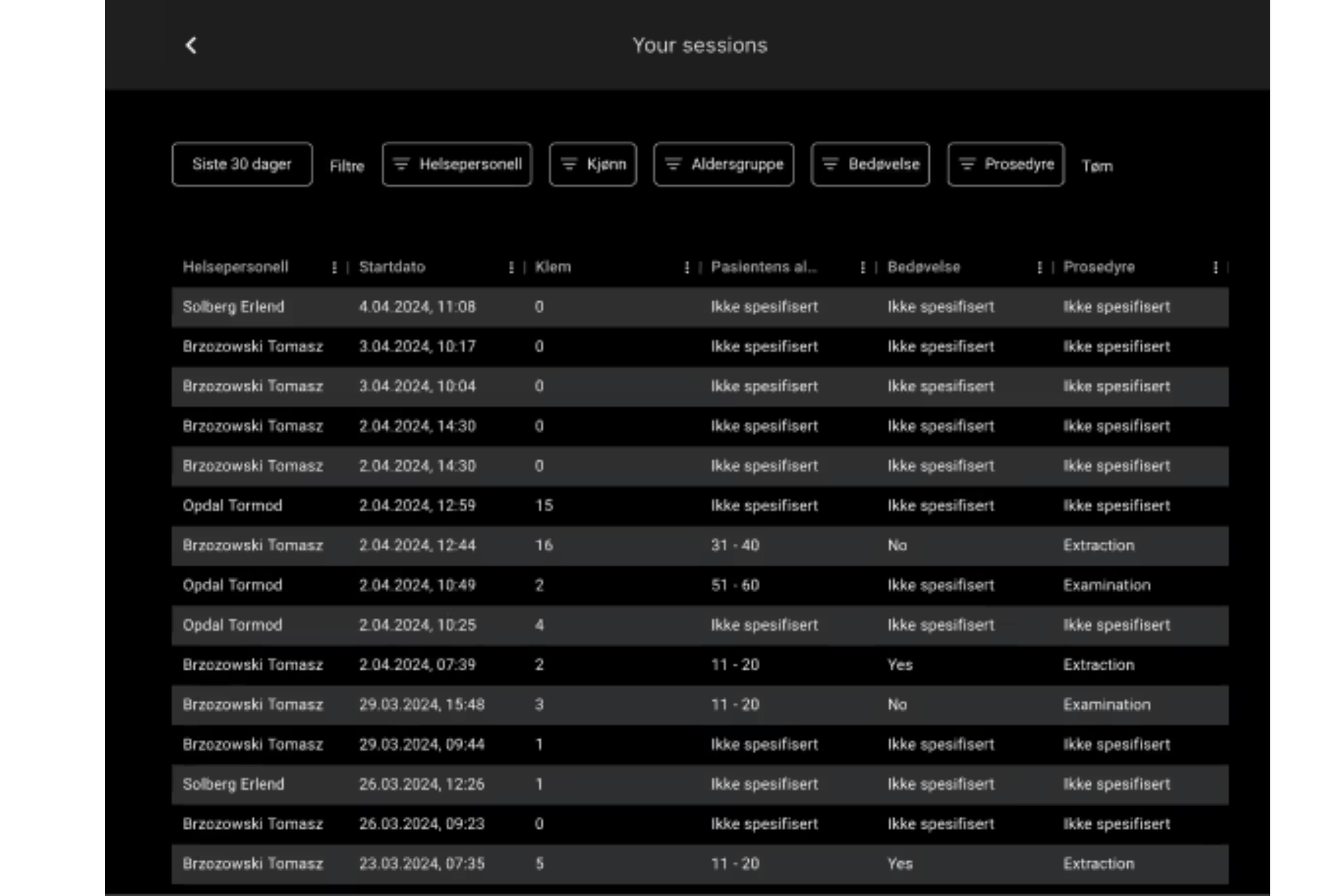Sort by Startdato column header
The width and height of the screenshot is (1344, 896).
392,268
